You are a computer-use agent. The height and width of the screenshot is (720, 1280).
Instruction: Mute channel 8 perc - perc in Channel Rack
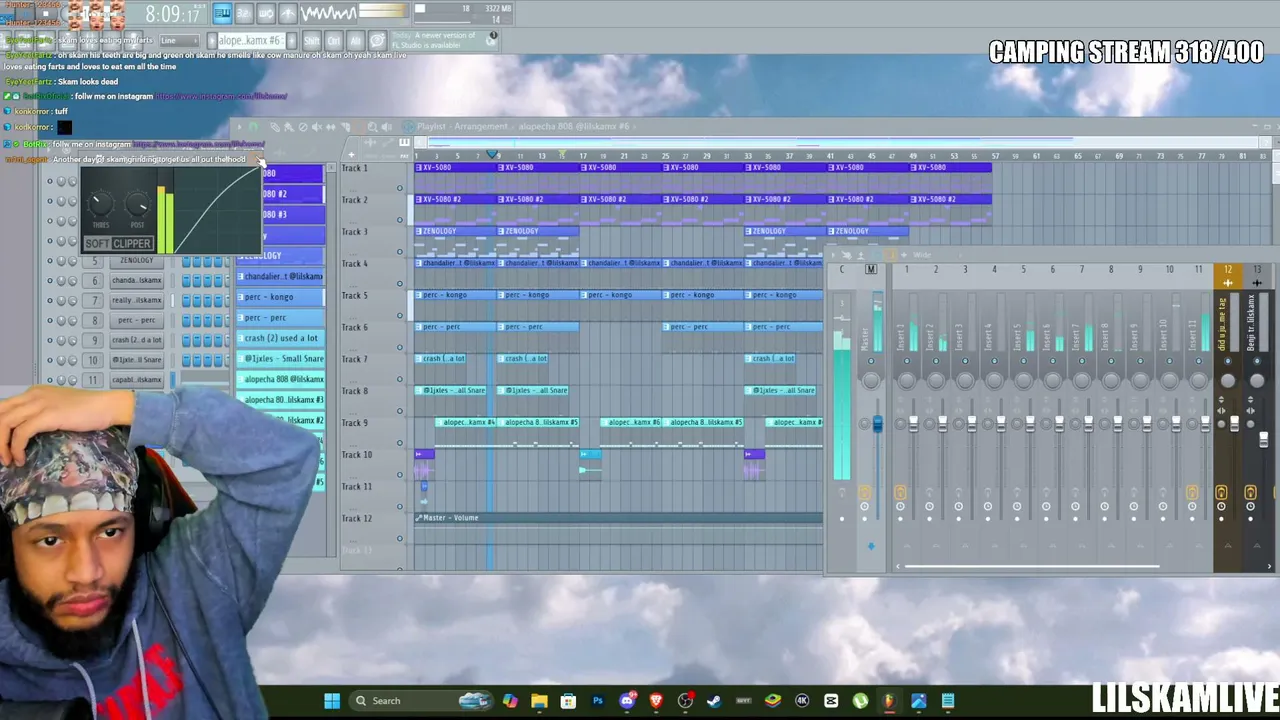50,320
